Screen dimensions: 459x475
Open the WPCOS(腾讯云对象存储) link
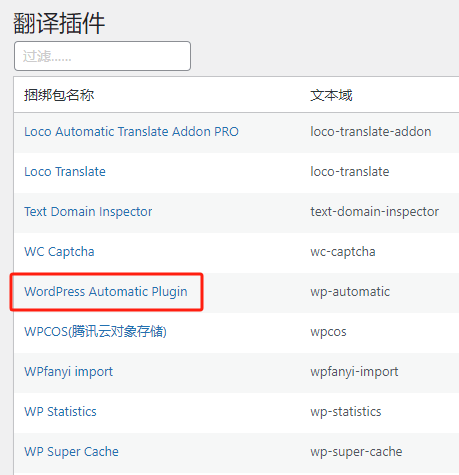pyautogui.click(x=95, y=332)
